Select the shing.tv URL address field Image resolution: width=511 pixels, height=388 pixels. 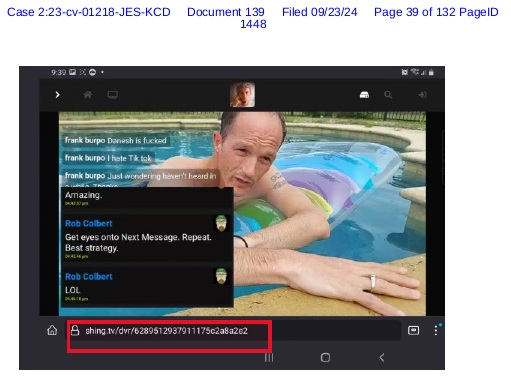click(x=233, y=330)
